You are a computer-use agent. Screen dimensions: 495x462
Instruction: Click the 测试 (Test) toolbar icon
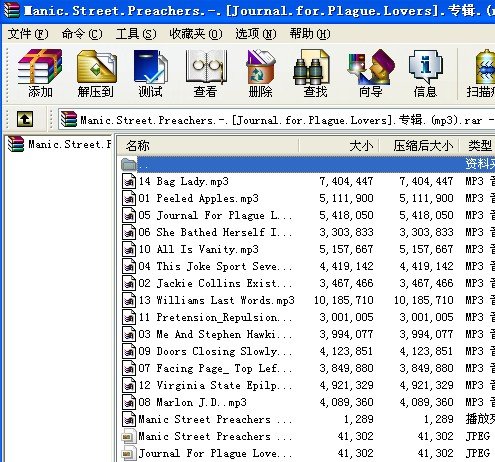pyautogui.click(x=151, y=73)
